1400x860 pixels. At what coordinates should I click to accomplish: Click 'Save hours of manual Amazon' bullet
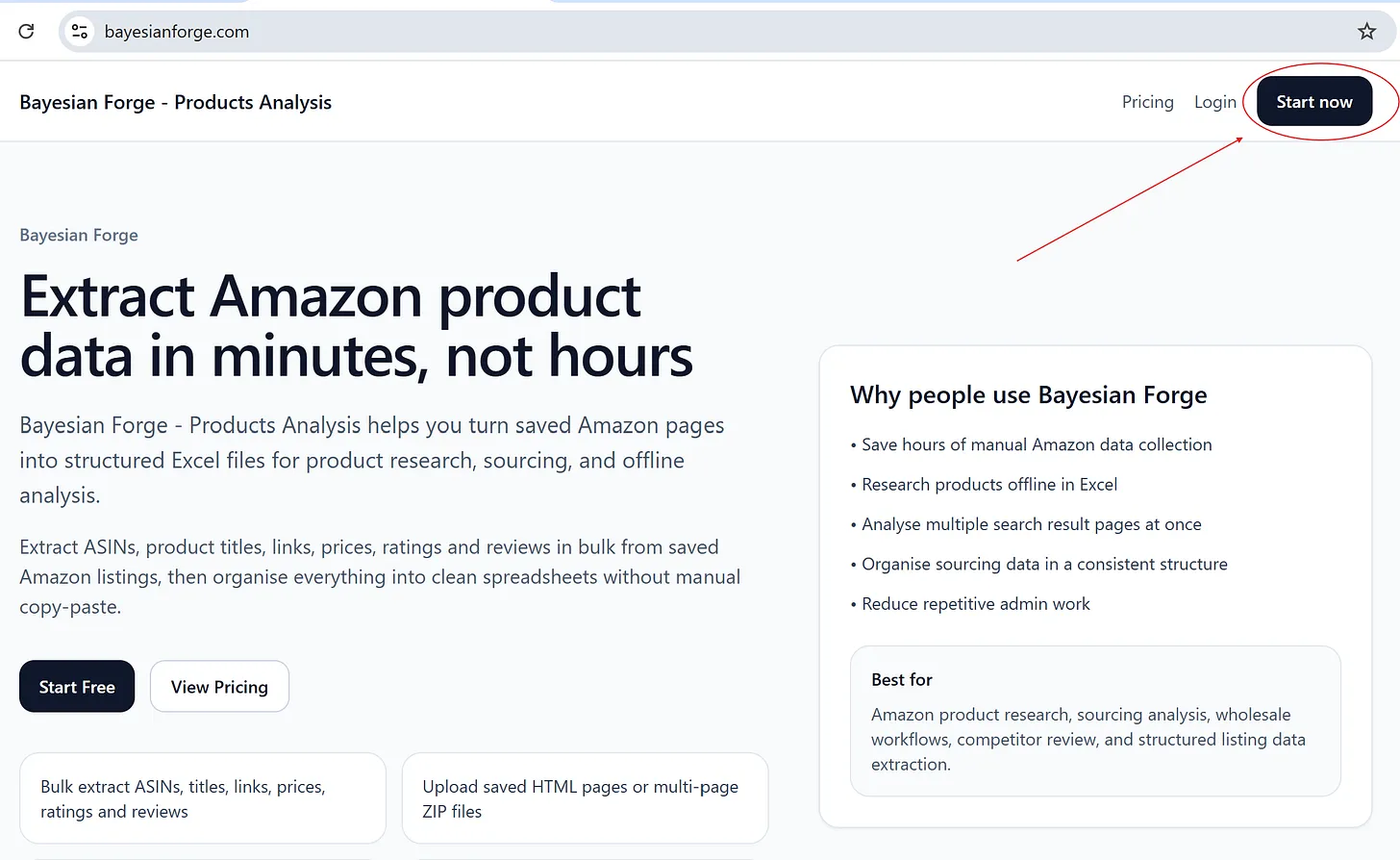[x=1036, y=444]
